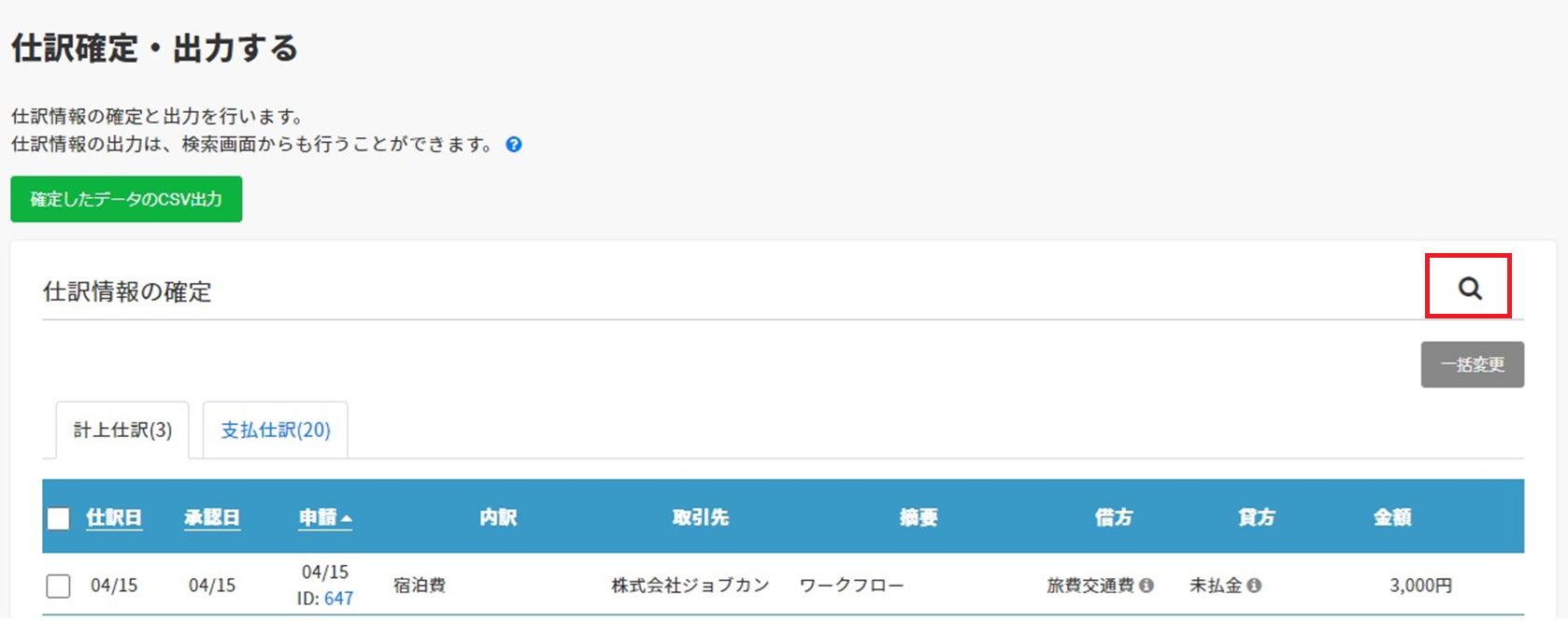Click the 取引先 column header
This screenshot has width=1568, height=622.
click(701, 517)
